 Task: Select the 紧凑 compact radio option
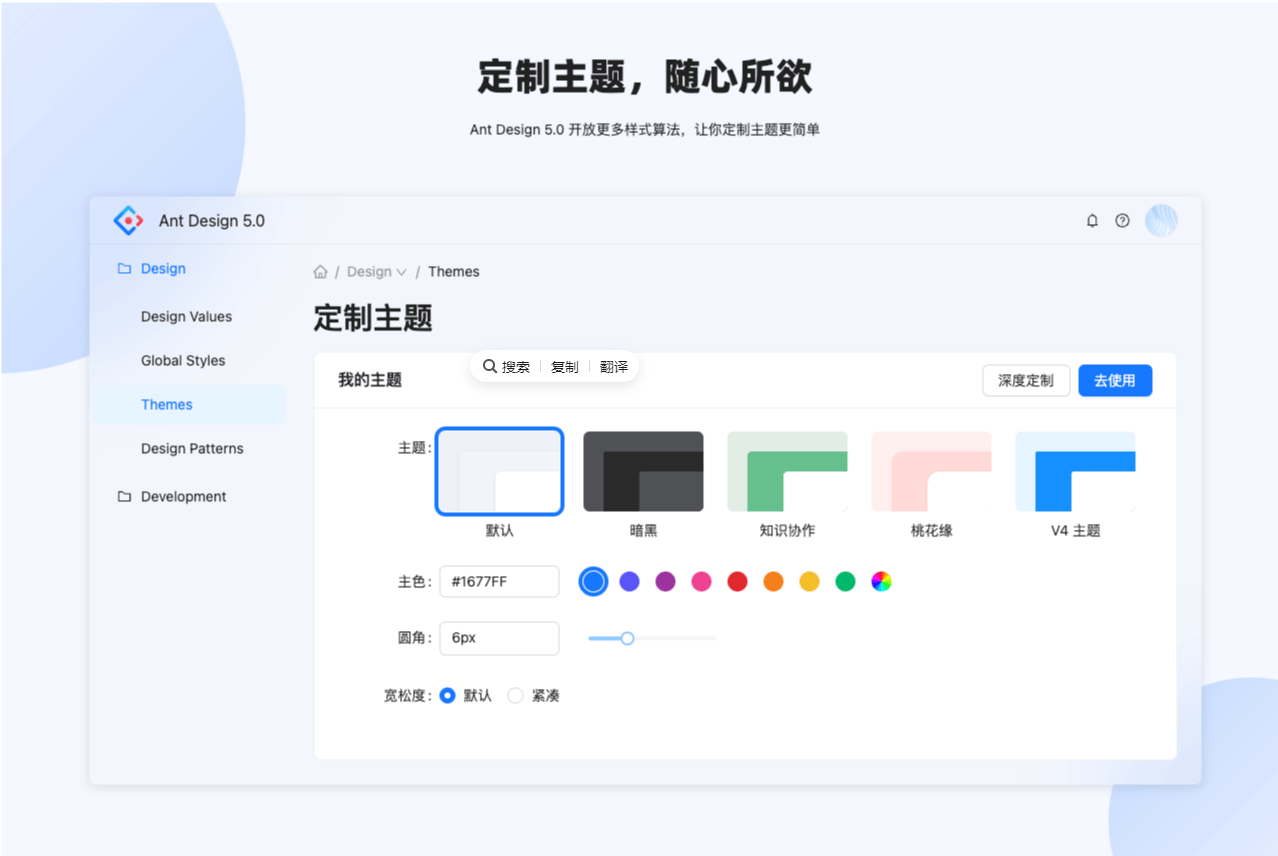pyautogui.click(x=515, y=695)
